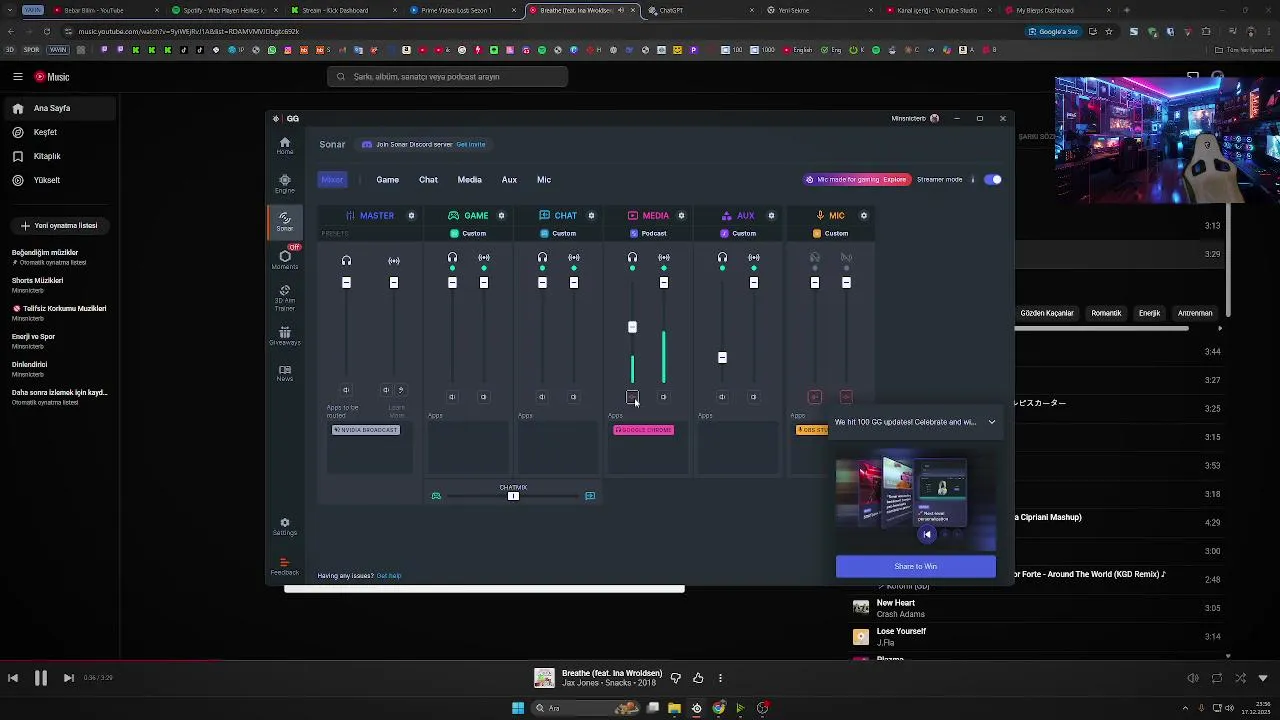The height and width of the screenshot is (720, 1280).
Task: Select the GOOGLE CHROME app chip under MEDIA
Action: coord(644,430)
